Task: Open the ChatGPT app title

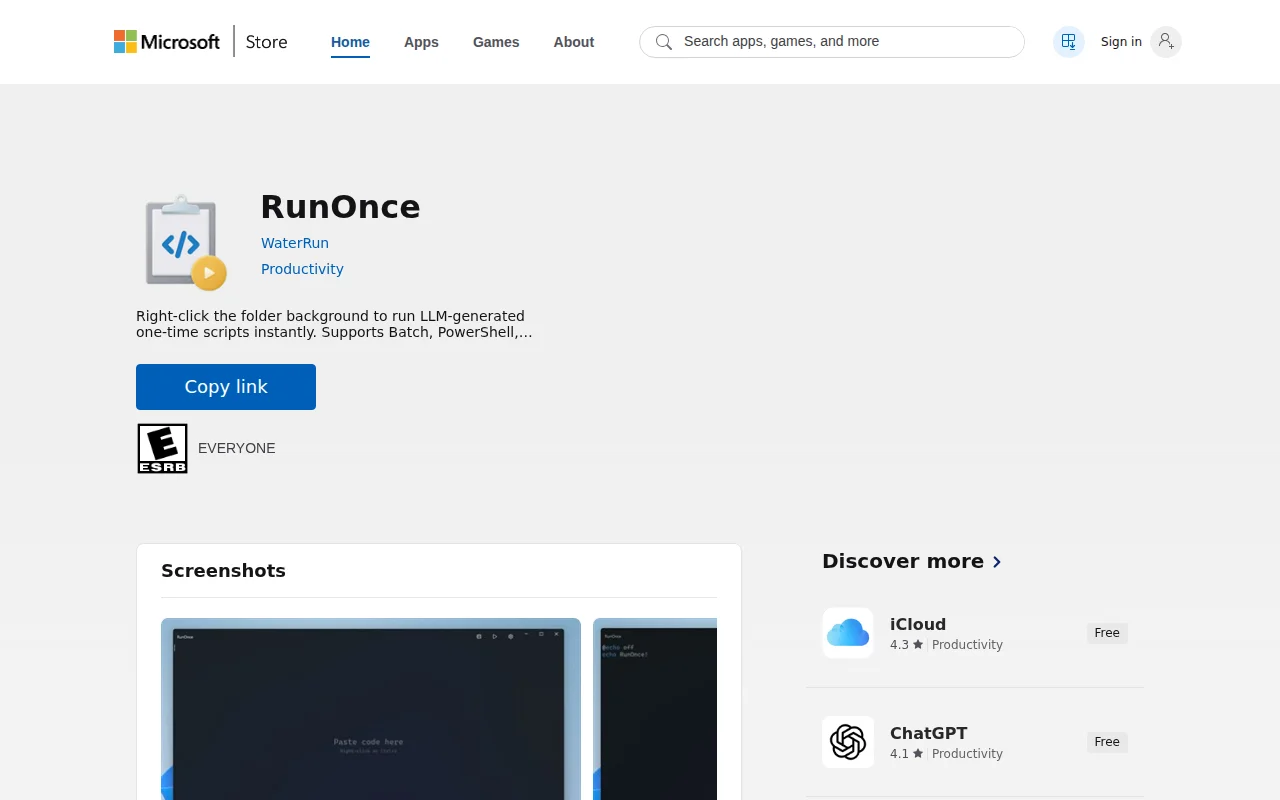Action: (929, 733)
